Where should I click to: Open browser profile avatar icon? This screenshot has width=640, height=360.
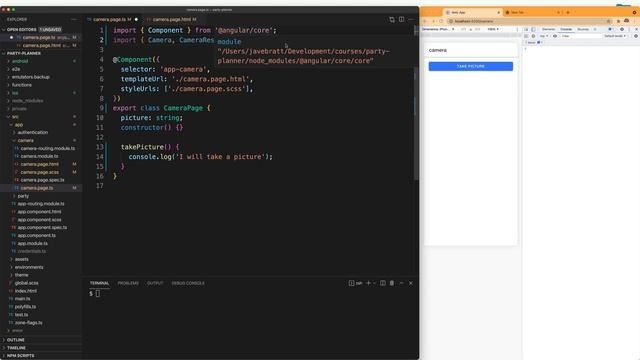click(627, 21)
